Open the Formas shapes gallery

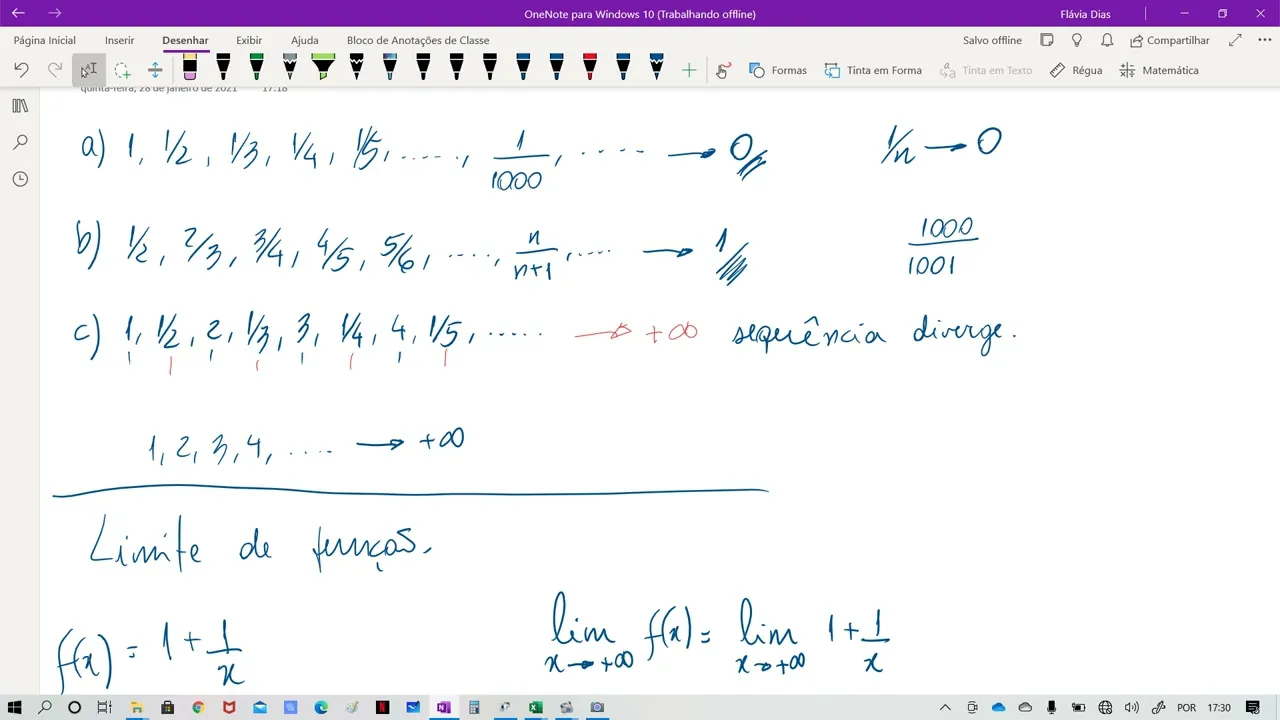point(777,70)
